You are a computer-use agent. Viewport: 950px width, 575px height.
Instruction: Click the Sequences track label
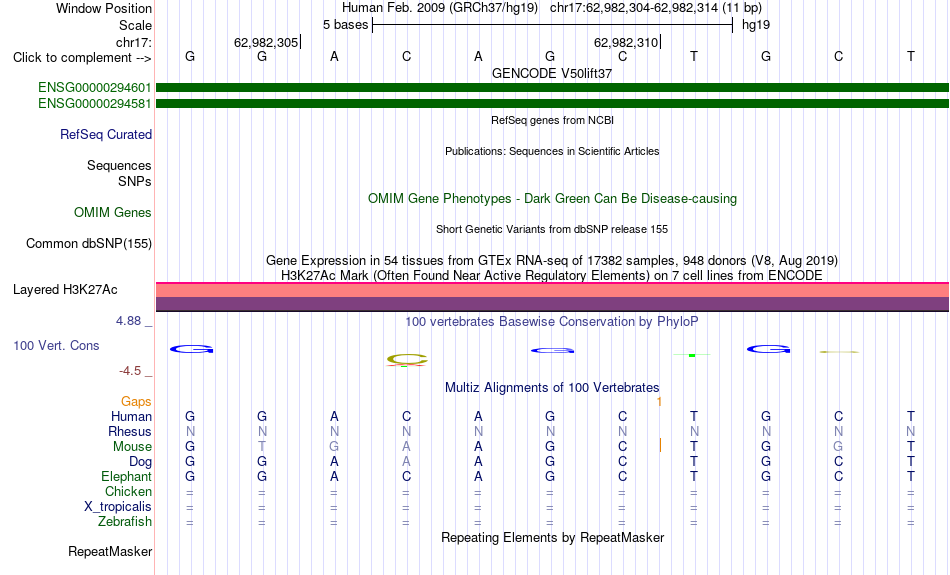pyautogui.click(x=119, y=165)
